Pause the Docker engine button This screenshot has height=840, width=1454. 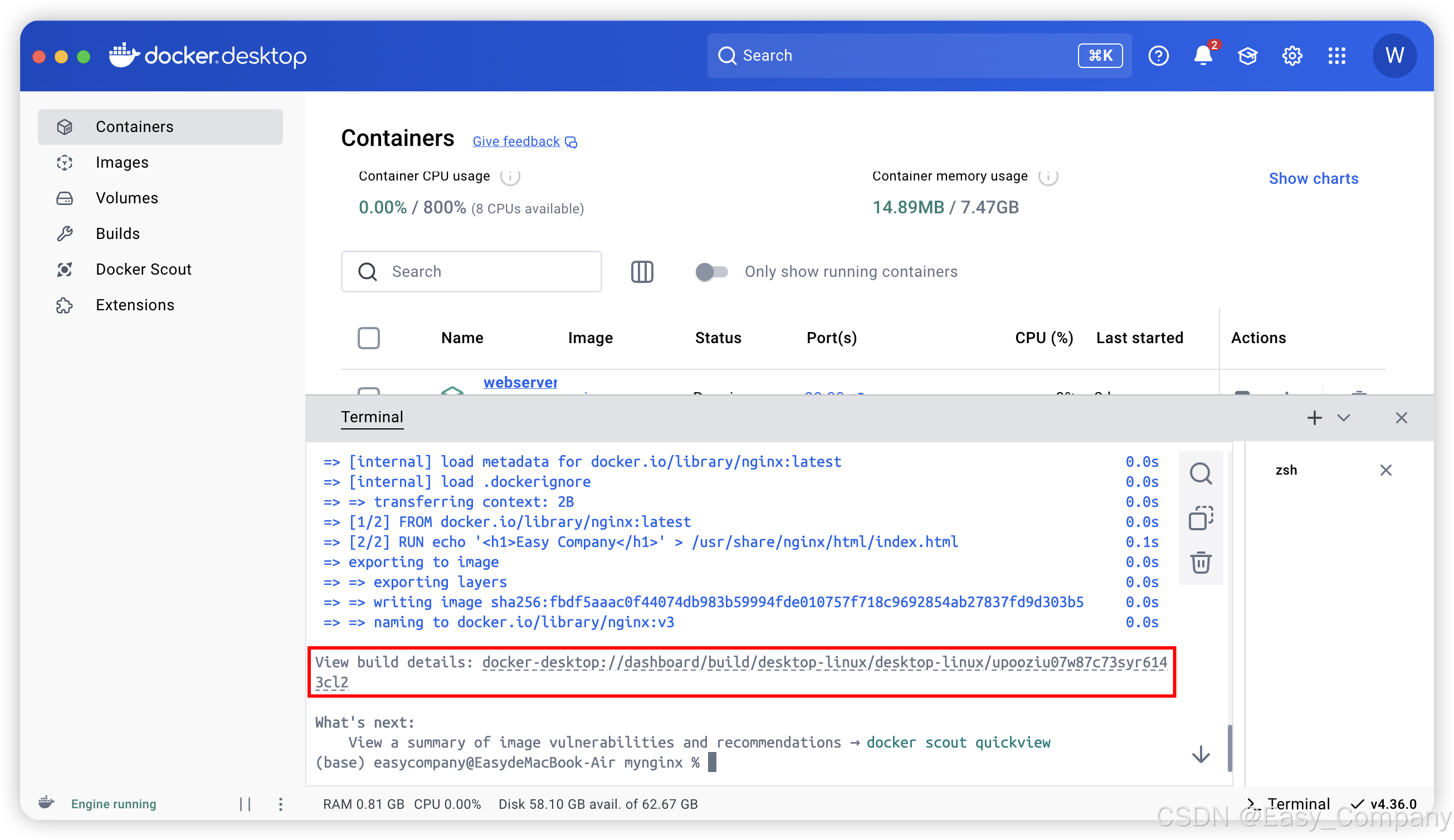pyautogui.click(x=245, y=804)
